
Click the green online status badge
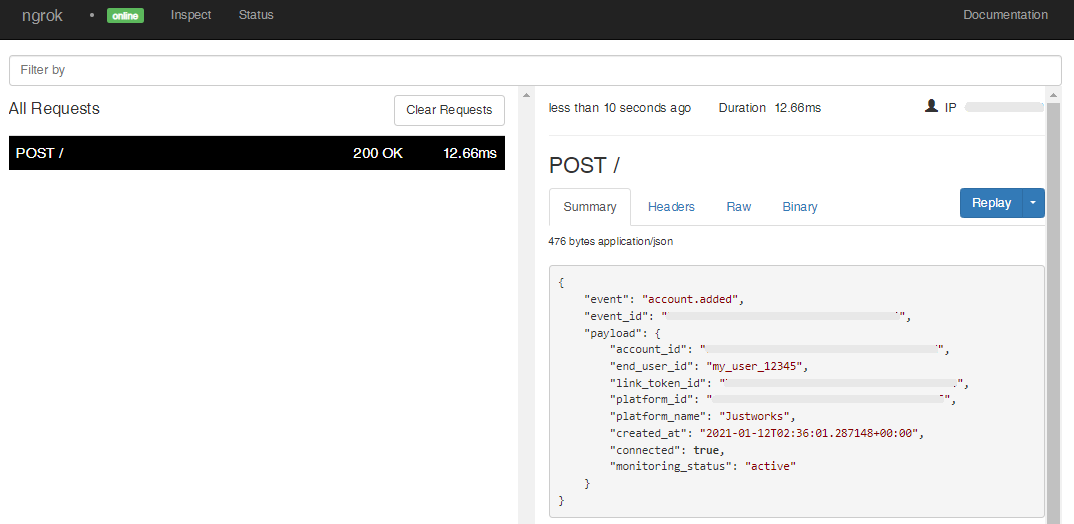(x=125, y=16)
